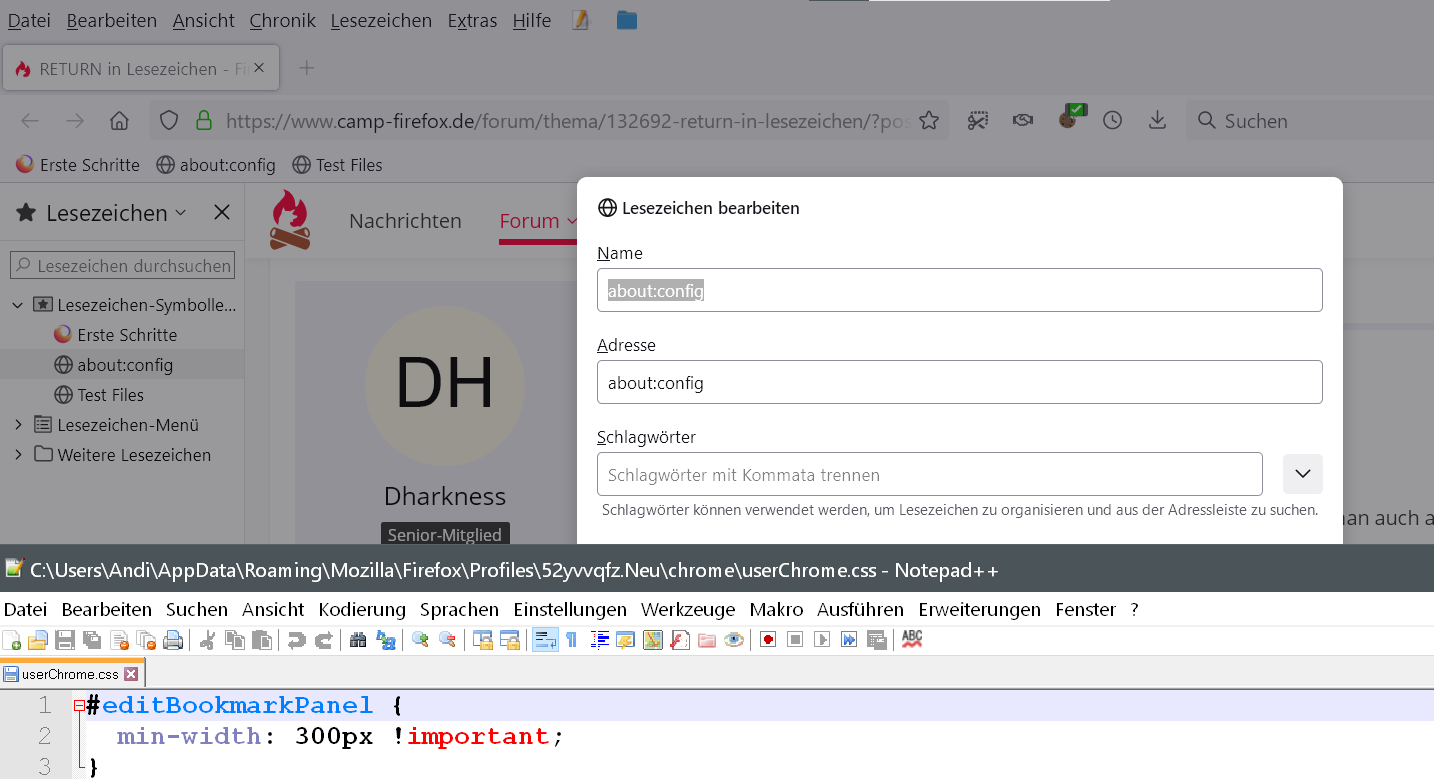Bookmark this page with the star icon

tap(929, 121)
